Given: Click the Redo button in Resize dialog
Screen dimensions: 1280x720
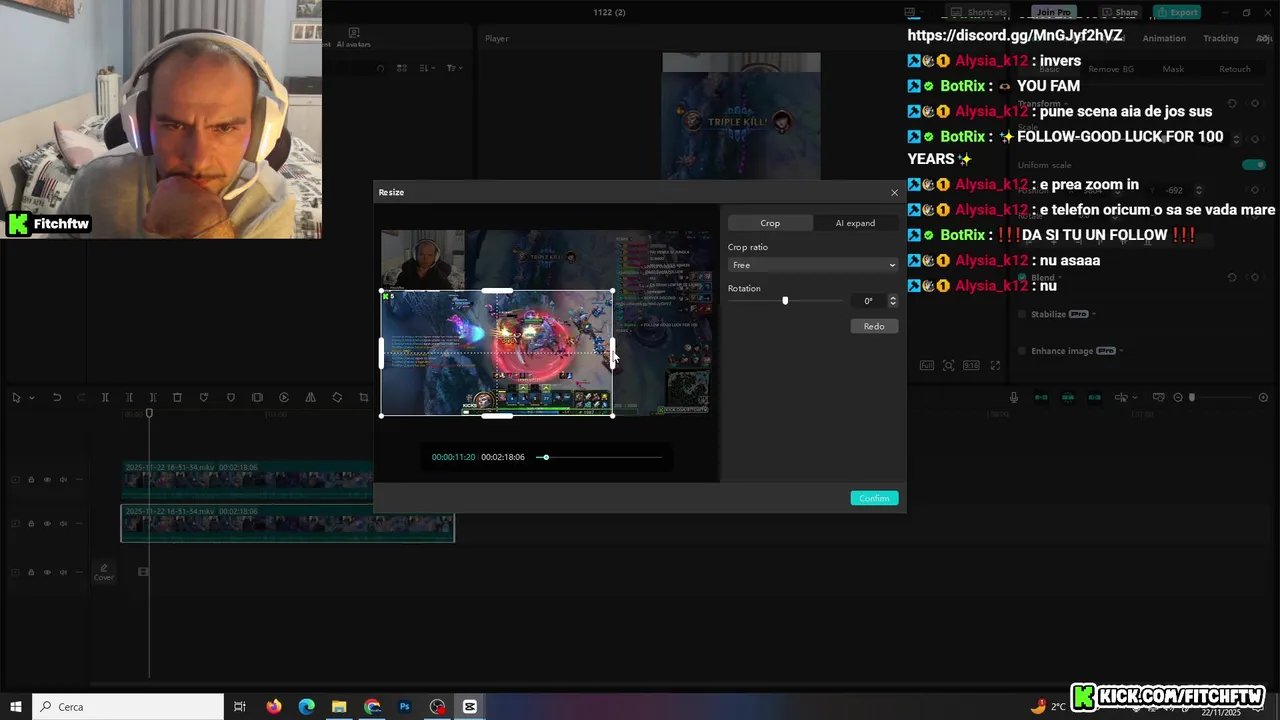Looking at the screenshot, I should [x=874, y=326].
